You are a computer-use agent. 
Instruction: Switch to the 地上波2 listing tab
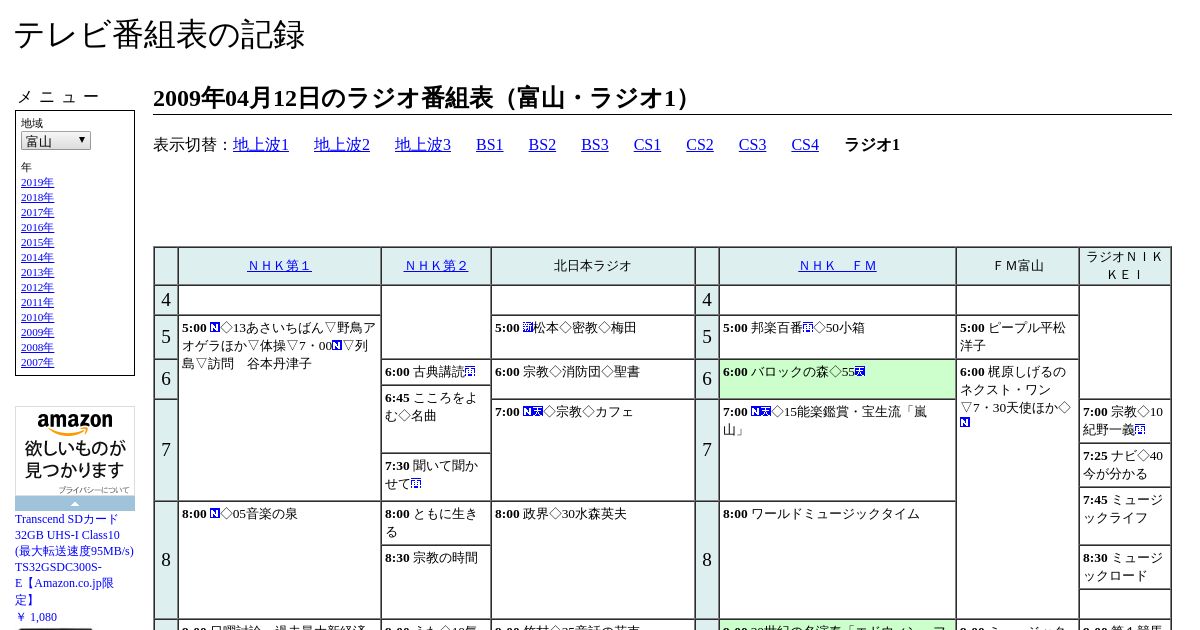point(342,145)
